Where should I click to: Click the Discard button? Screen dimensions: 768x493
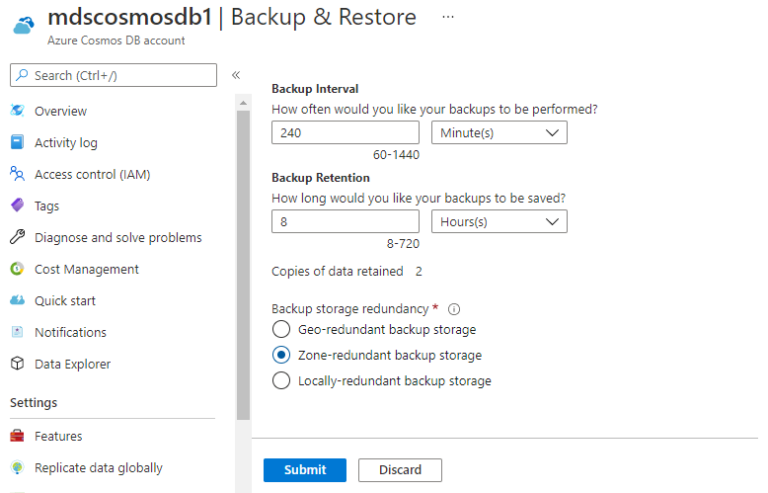point(400,470)
